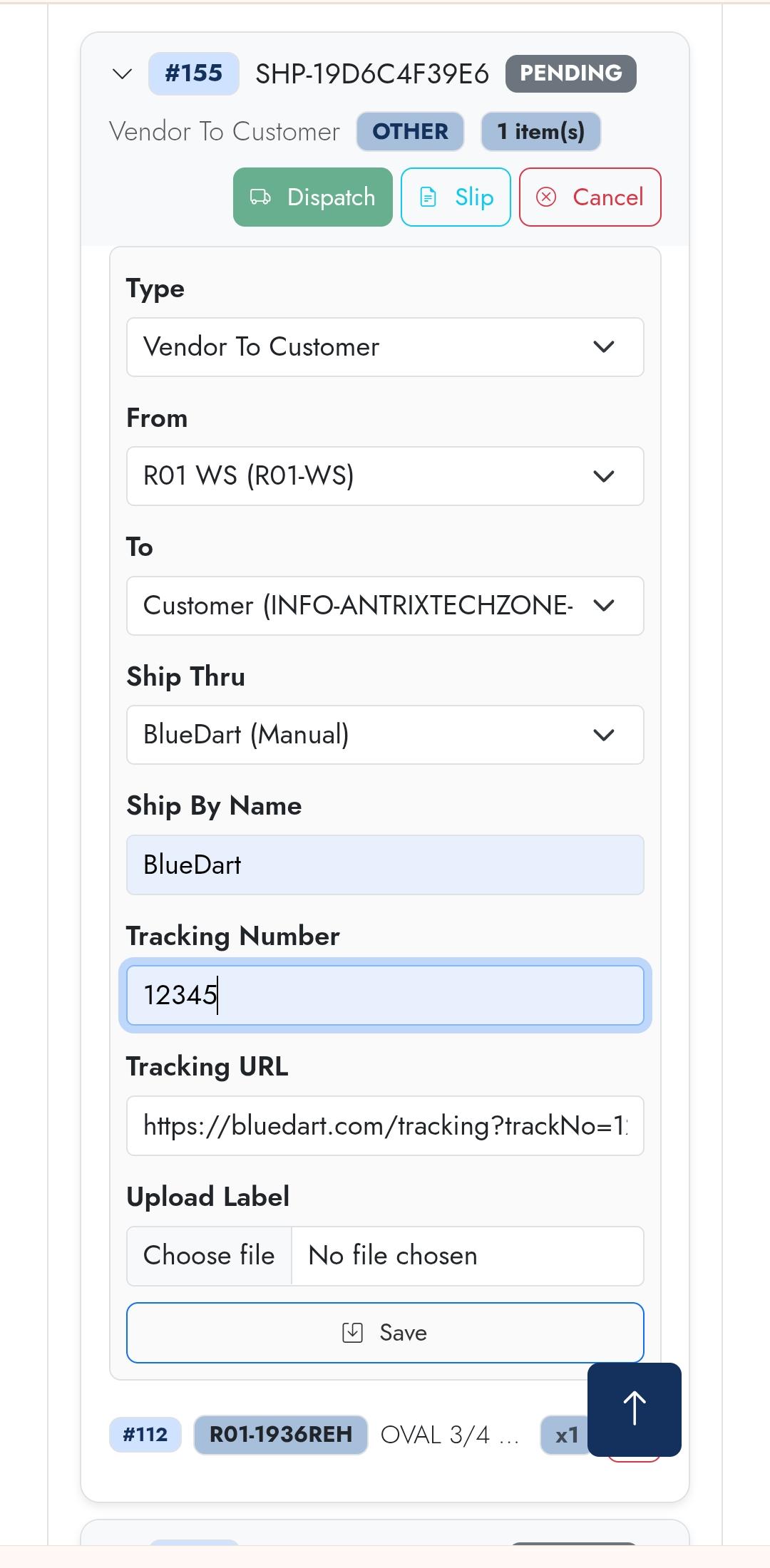Choose a file for Upload Label
Screen dimensions: 770x1568
tap(209, 1256)
